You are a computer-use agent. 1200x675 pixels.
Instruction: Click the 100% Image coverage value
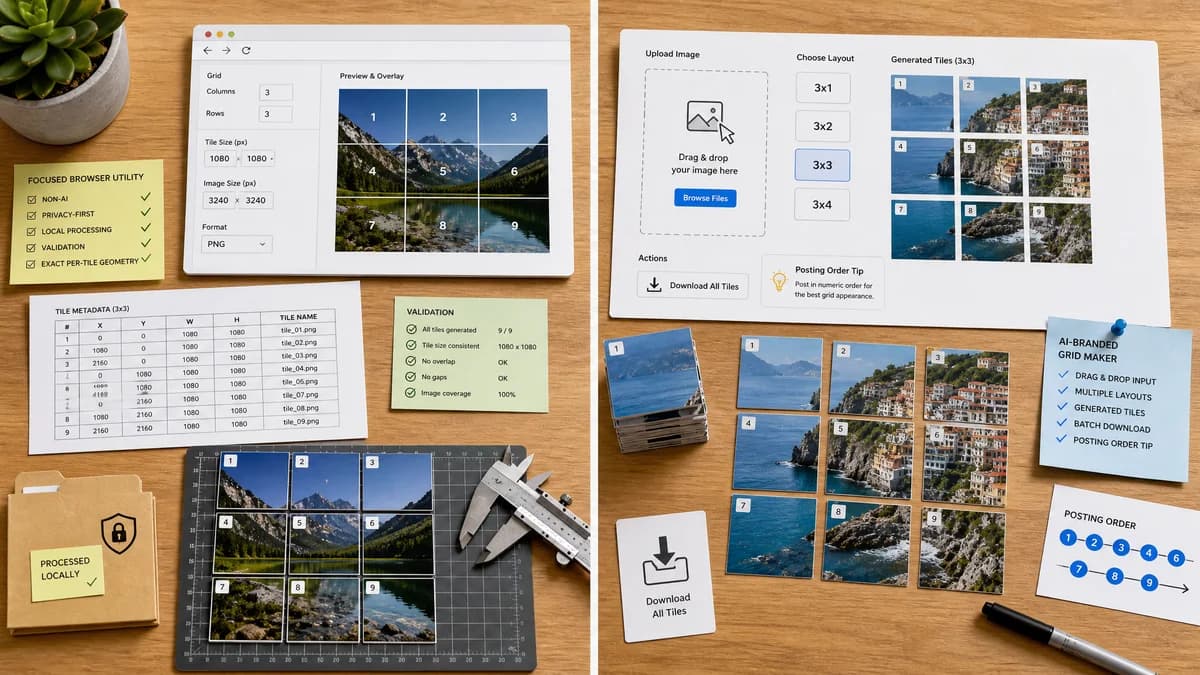(x=506, y=393)
